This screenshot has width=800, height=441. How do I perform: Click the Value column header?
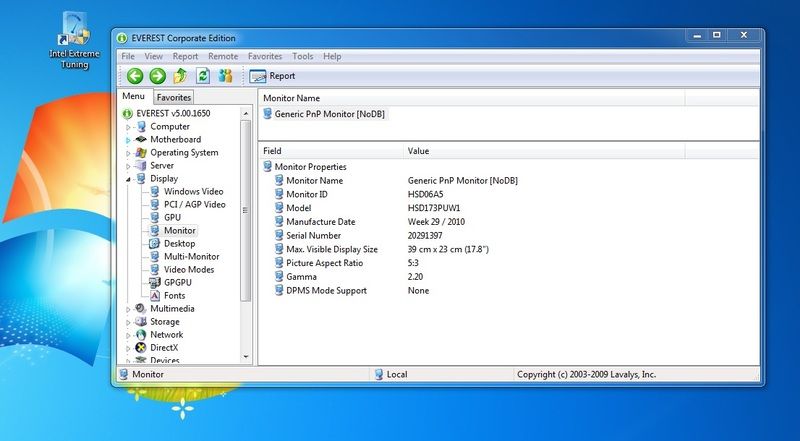[x=544, y=151]
